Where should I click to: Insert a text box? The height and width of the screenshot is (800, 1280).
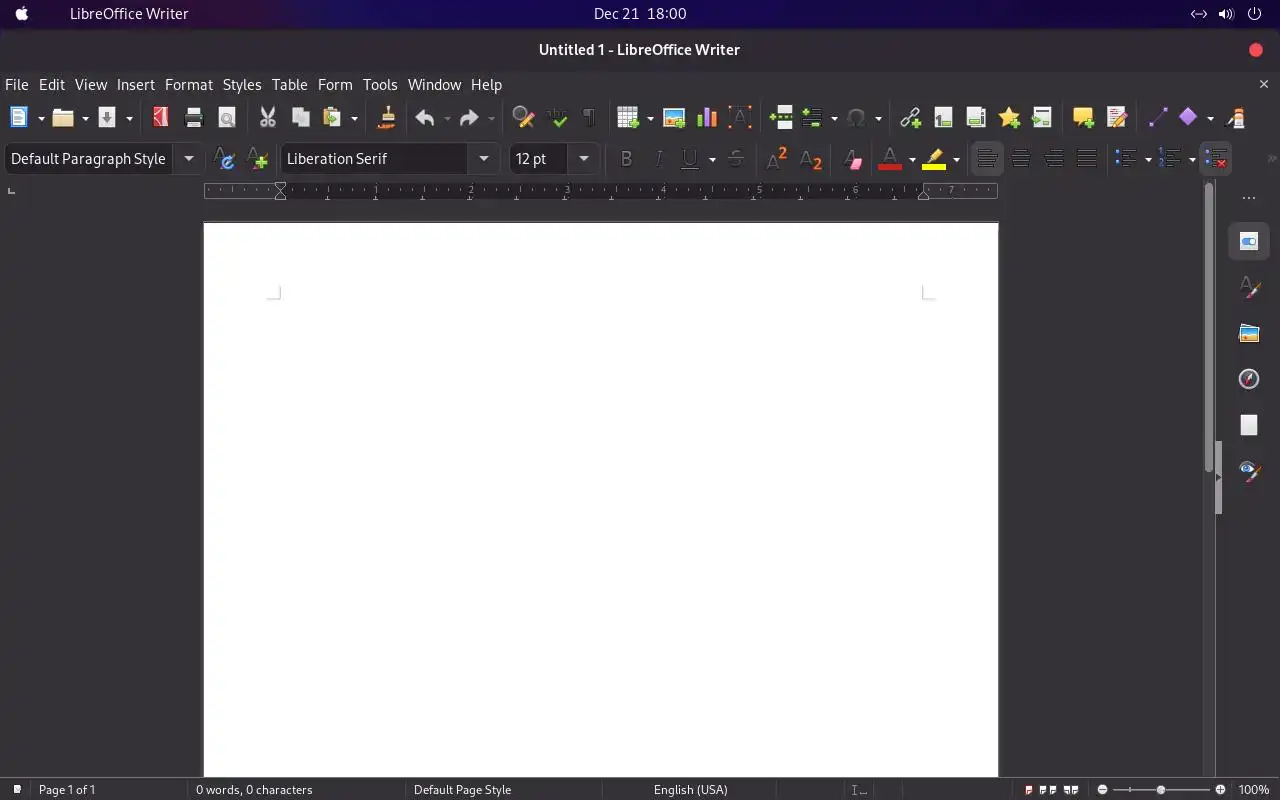coord(740,118)
